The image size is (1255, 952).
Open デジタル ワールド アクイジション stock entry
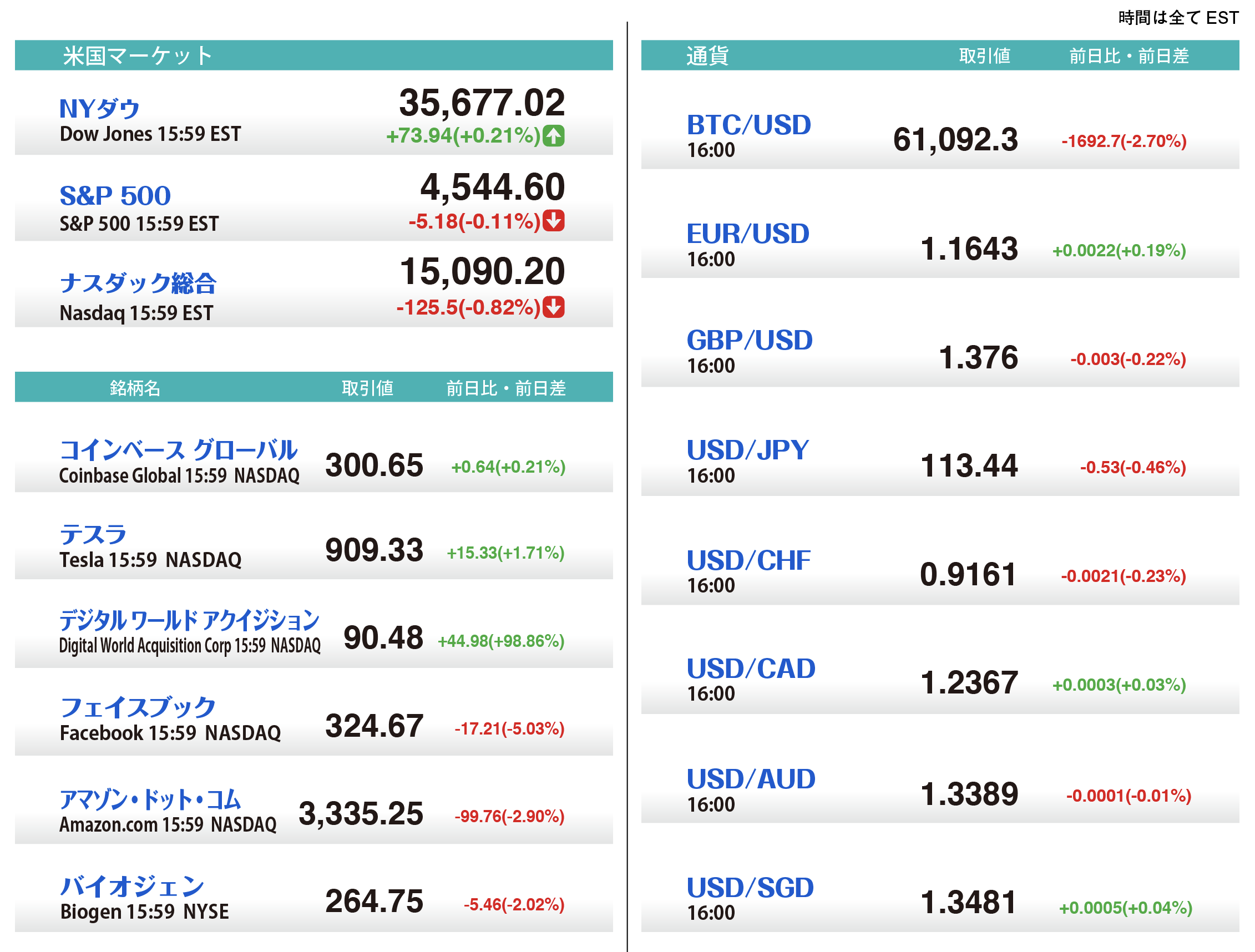[190, 620]
